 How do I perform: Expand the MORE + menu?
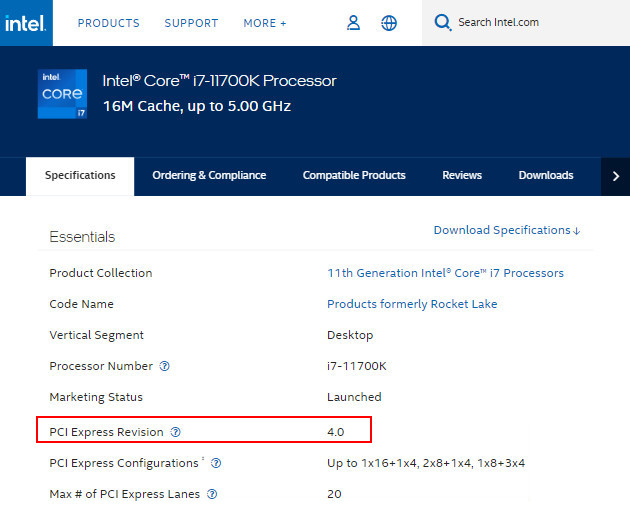pos(265,23)
